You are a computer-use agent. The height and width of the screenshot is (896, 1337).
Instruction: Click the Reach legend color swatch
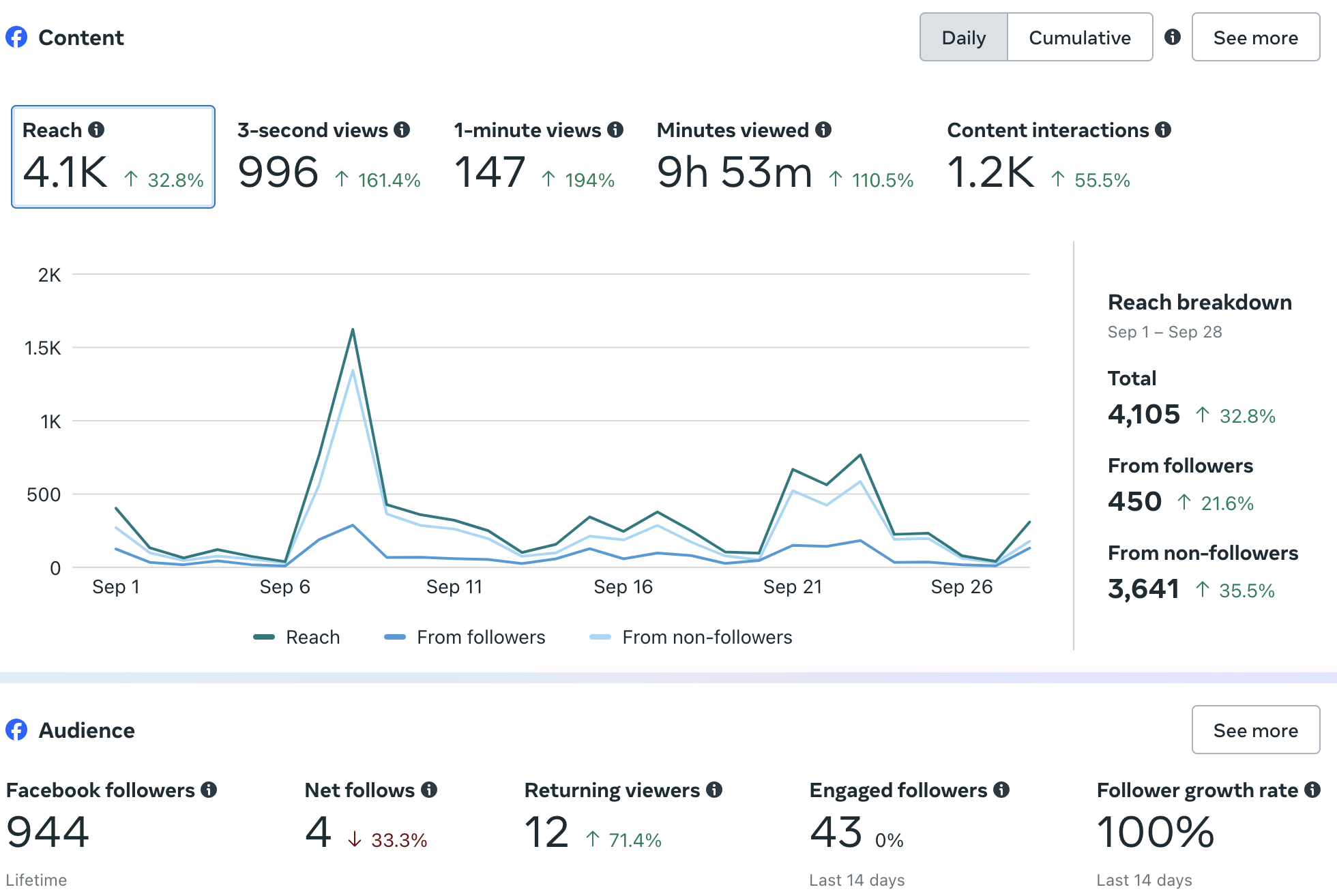tap(264, 637)
